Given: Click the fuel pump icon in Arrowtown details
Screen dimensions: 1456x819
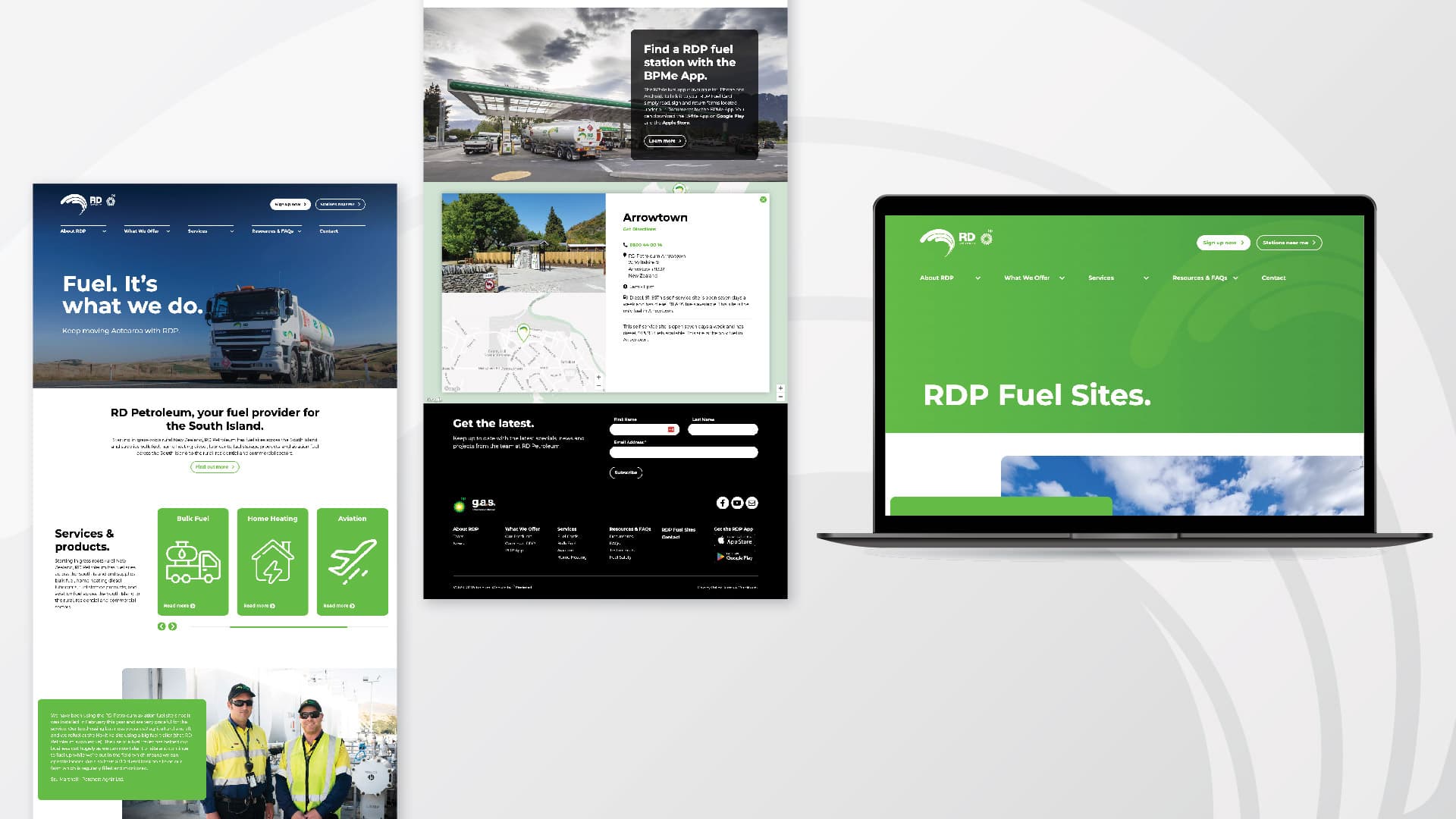Looking at the screenshot, I should point(625,297).
